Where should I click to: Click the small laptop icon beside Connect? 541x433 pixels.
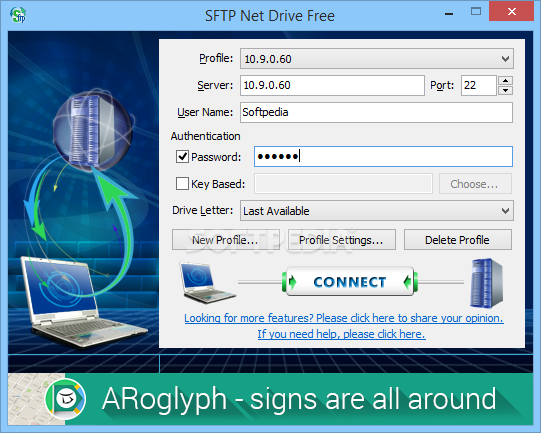(x=207, y=283)
